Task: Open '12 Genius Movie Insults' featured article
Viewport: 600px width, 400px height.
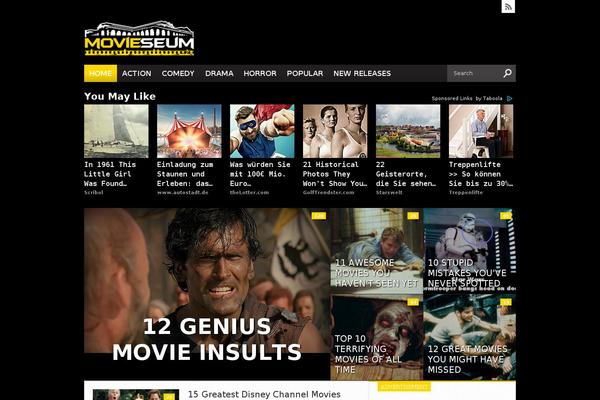Action: click(x=207, y=294)
